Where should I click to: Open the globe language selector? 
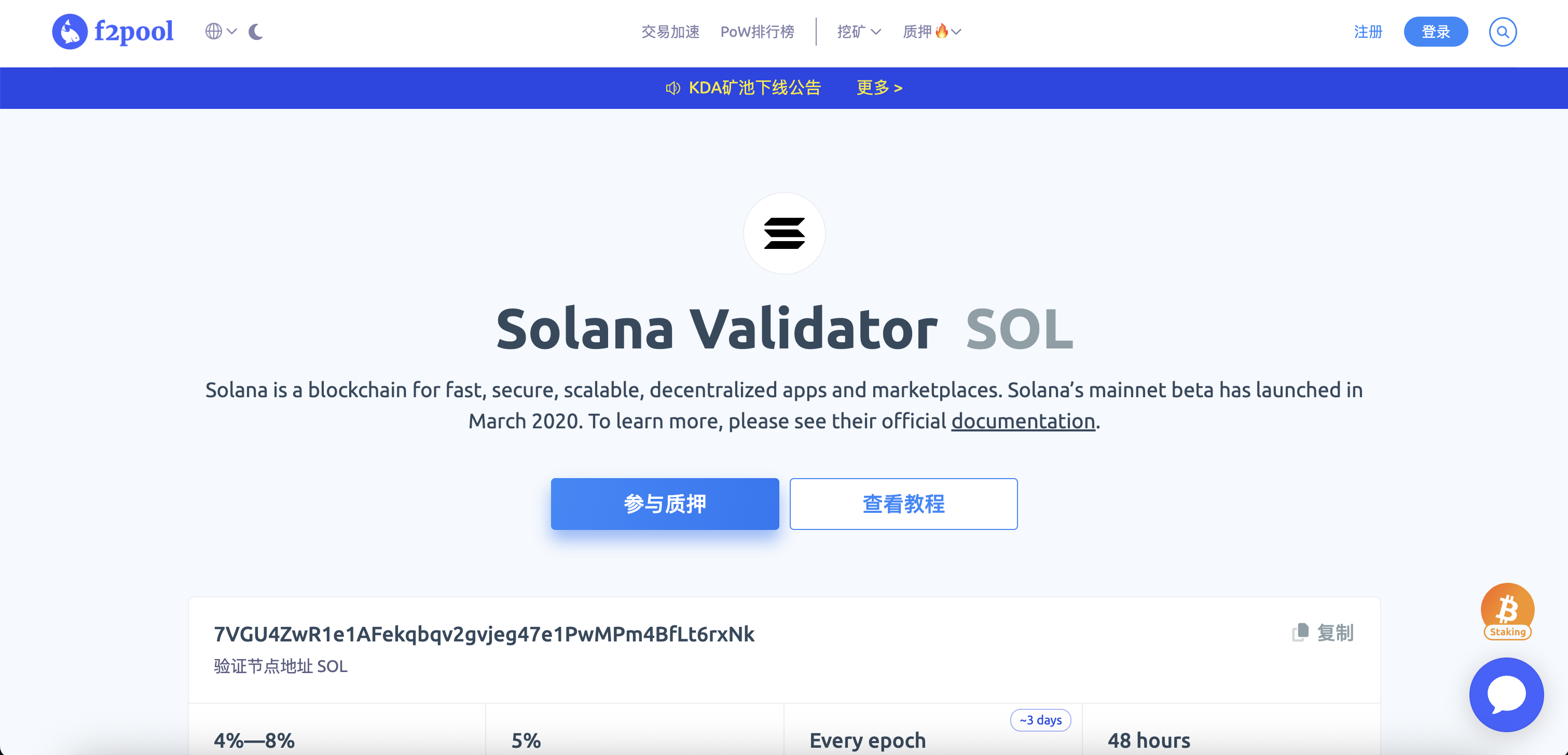[x=221, y=32]
